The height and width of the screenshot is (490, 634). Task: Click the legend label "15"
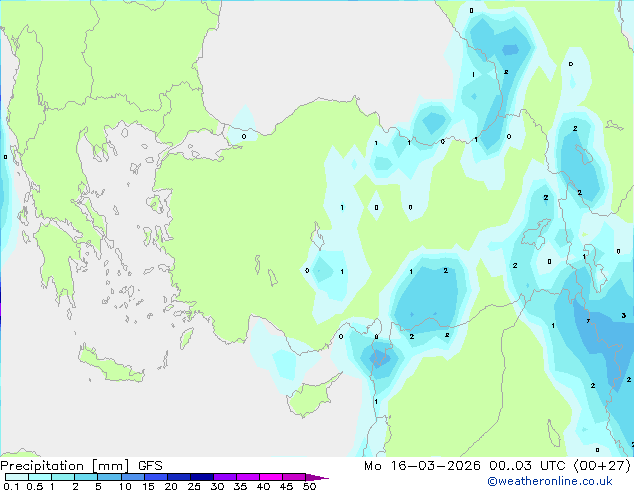tap(148, 486)
